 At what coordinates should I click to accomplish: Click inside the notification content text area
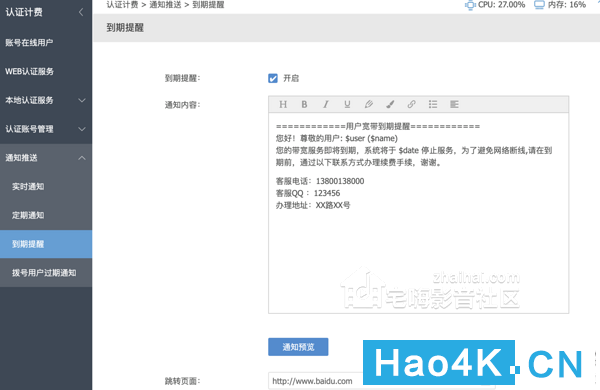(x=418, y=213)
